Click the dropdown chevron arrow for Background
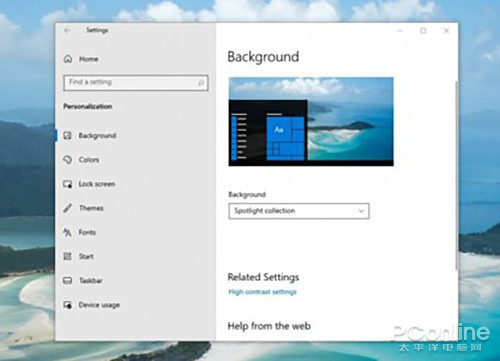The height and width of the screenshot is (361, 500). [361, 211]
